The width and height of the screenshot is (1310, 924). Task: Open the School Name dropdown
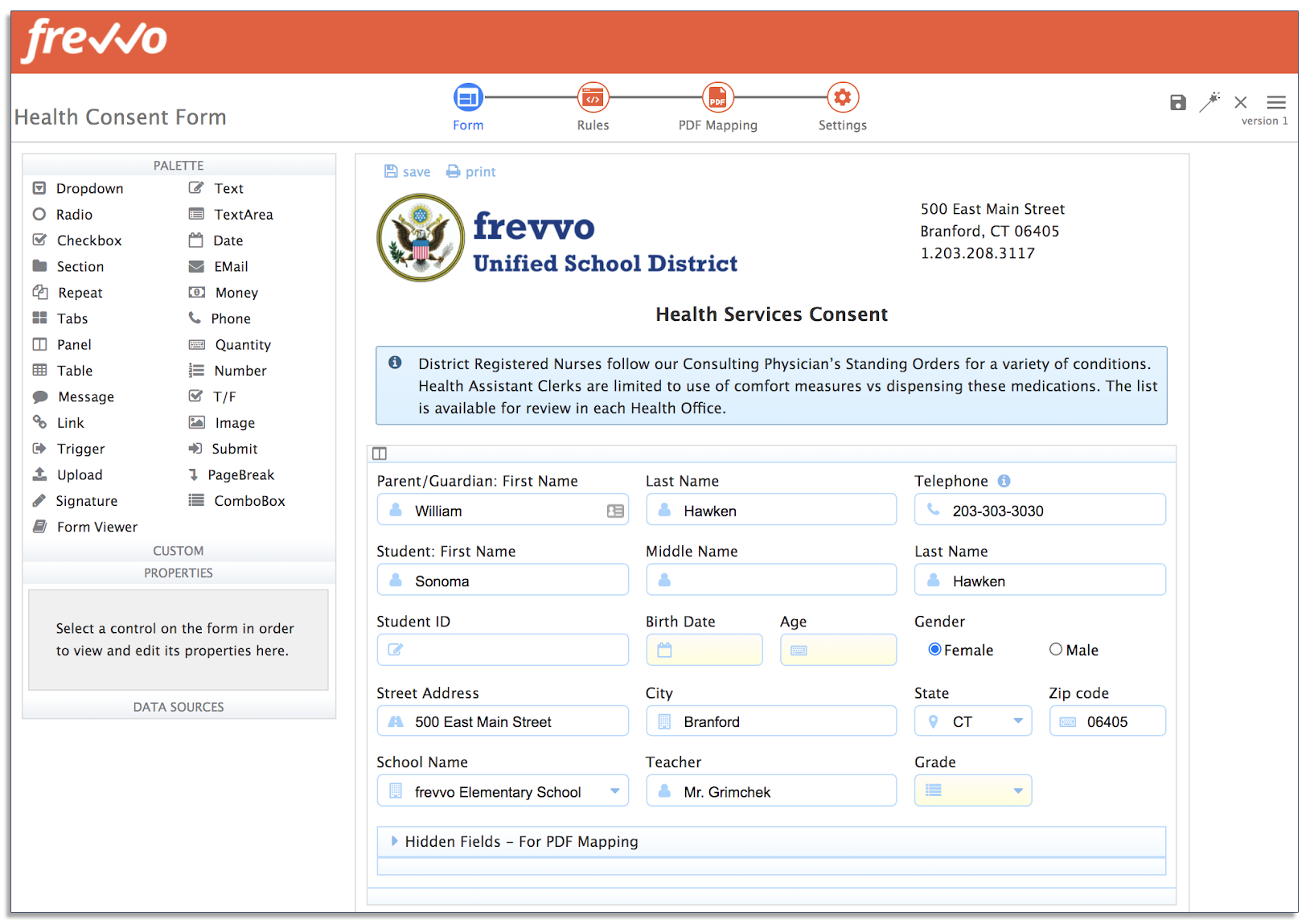[x=503, y=791]
